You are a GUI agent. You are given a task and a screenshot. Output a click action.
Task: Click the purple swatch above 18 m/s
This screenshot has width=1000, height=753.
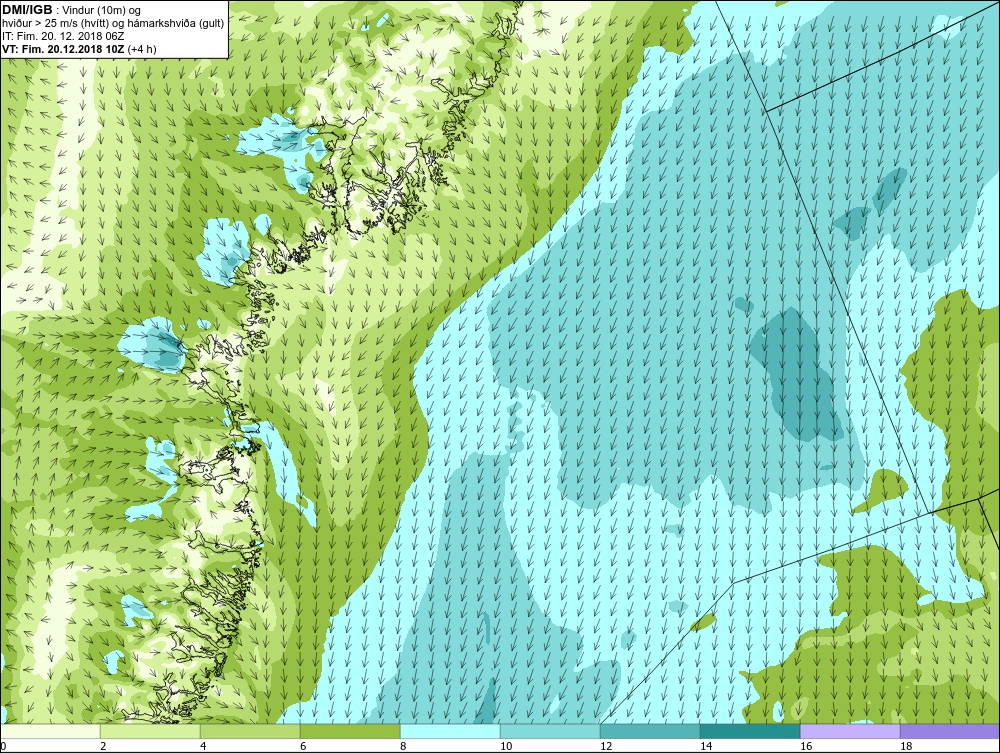950,731
